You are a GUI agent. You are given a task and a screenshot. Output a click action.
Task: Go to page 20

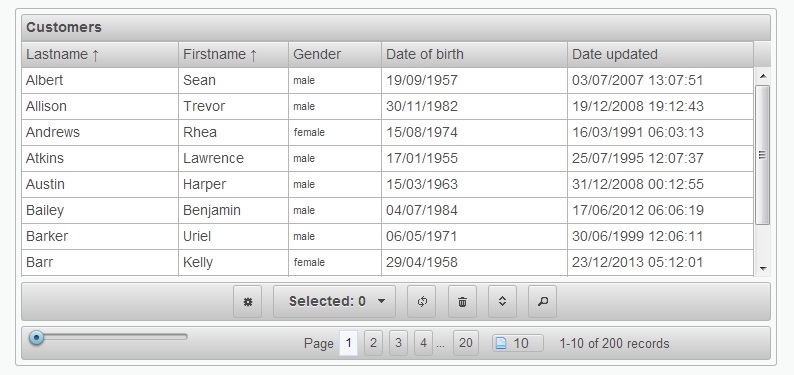(x=466, y=343)
